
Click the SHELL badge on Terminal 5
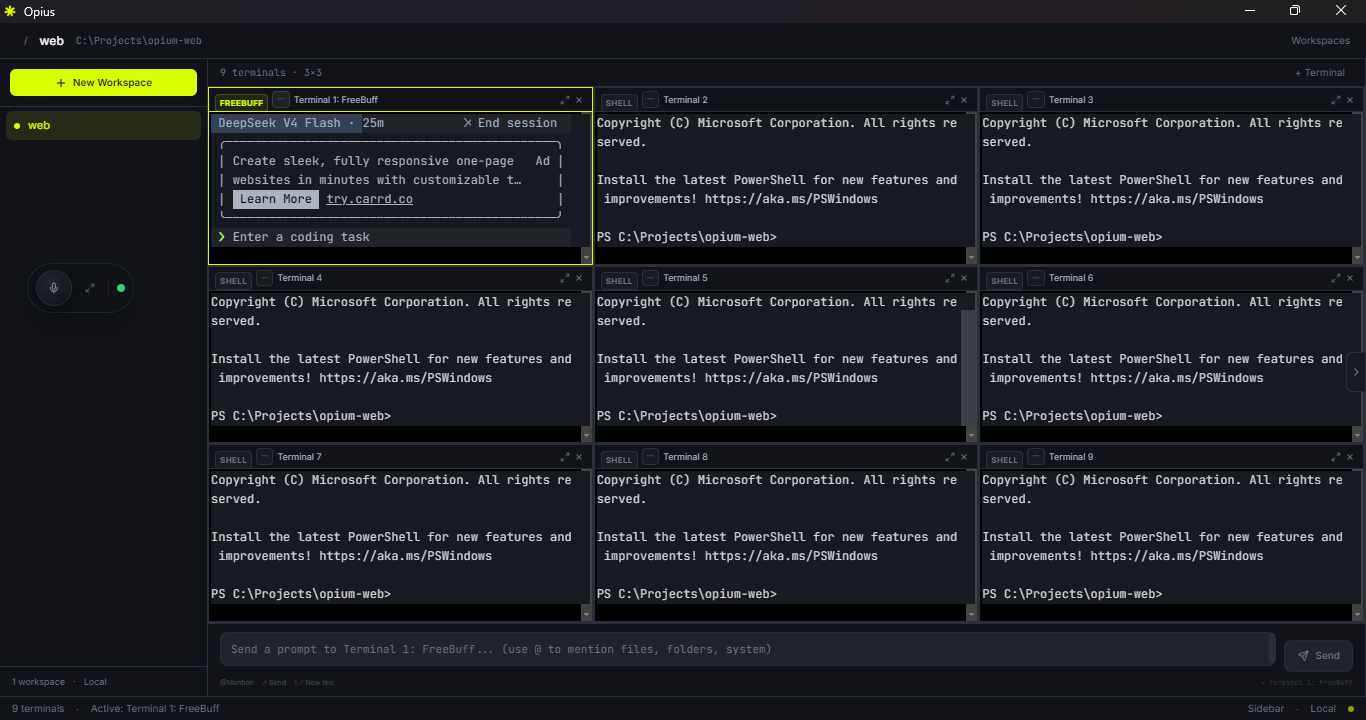(x=619, y=281)
